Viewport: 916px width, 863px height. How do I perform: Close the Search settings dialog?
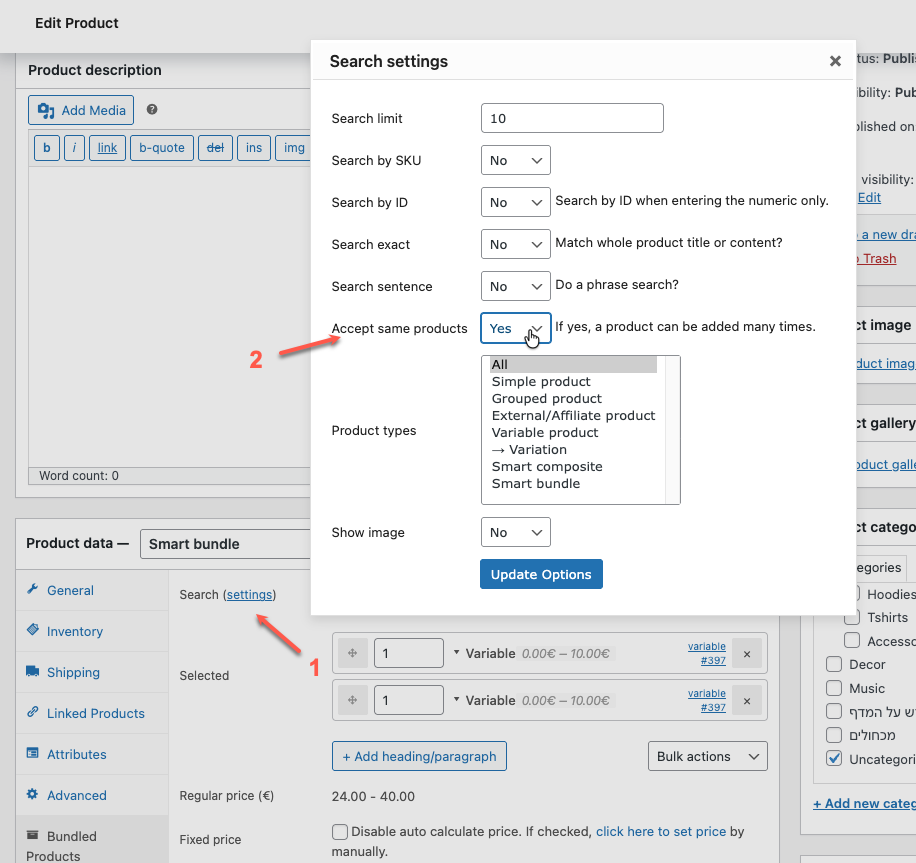point(835,61)
